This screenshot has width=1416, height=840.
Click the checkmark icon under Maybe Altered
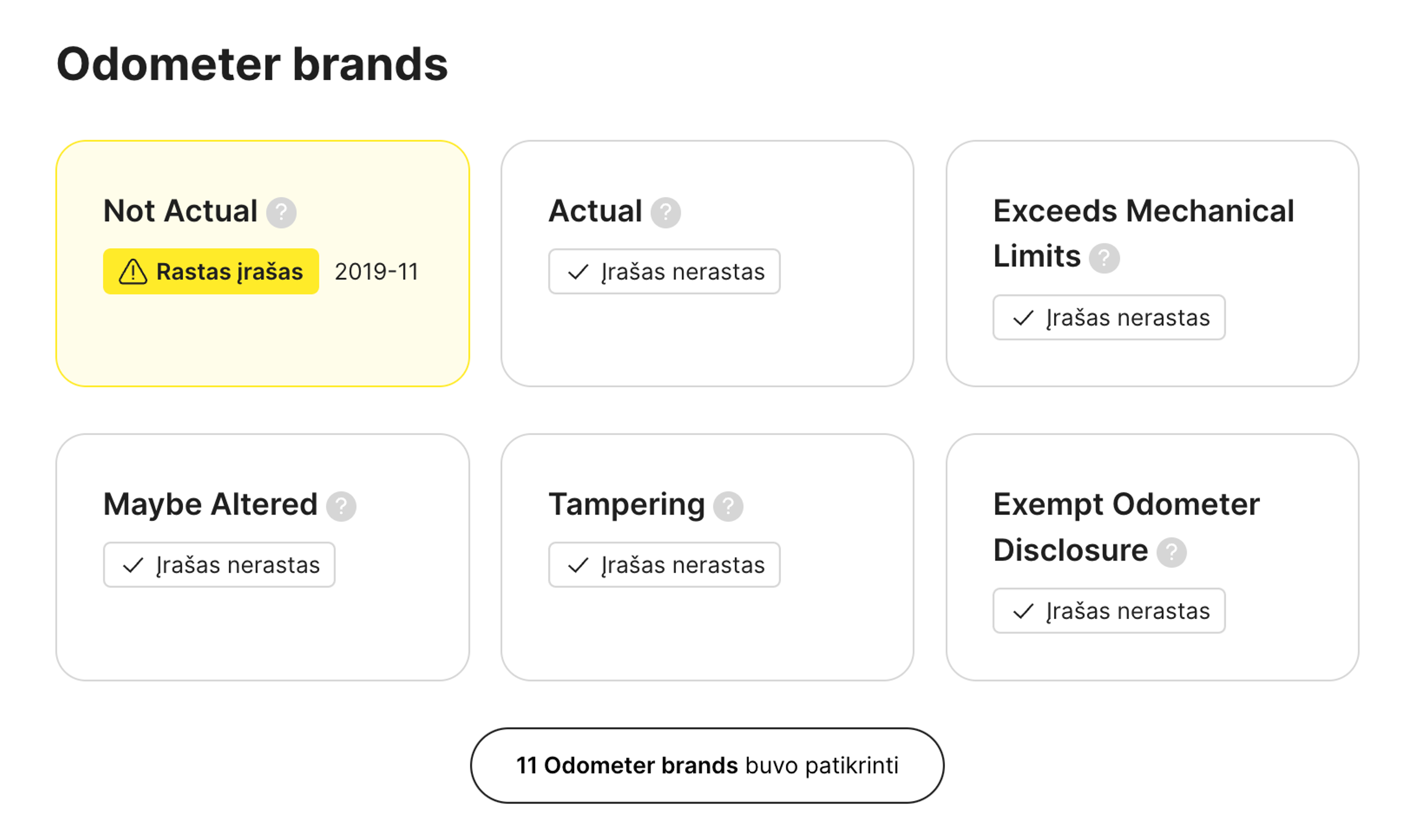(133, 566)
